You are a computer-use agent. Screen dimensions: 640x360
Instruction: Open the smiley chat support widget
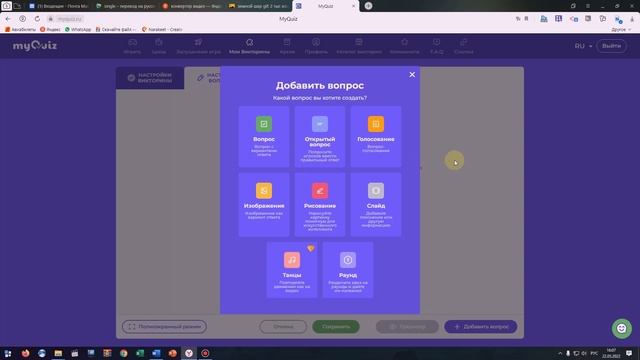(622, 328)
